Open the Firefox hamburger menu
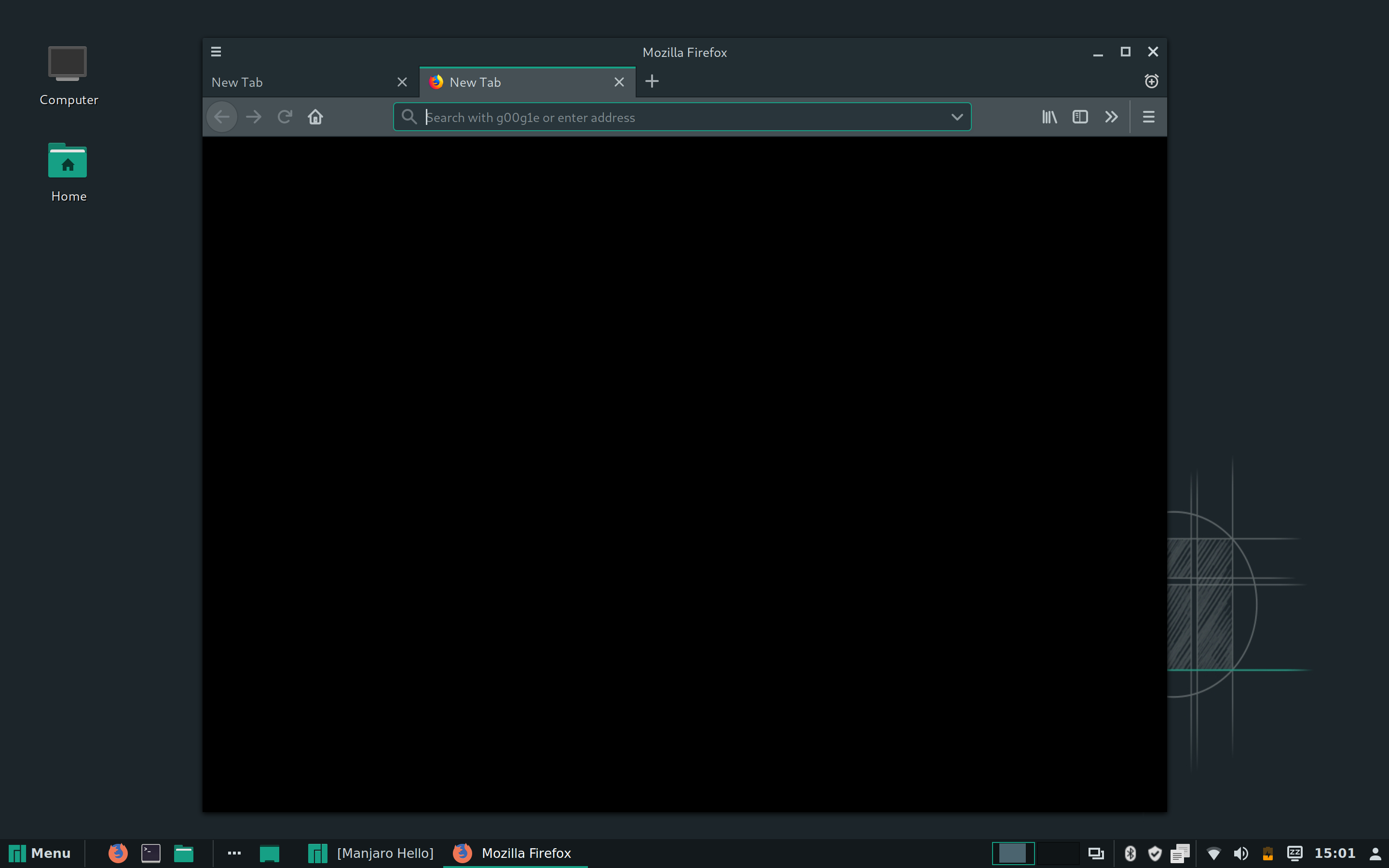Viewport: 1389px width, 868px height. click(x=1147, y=117)
